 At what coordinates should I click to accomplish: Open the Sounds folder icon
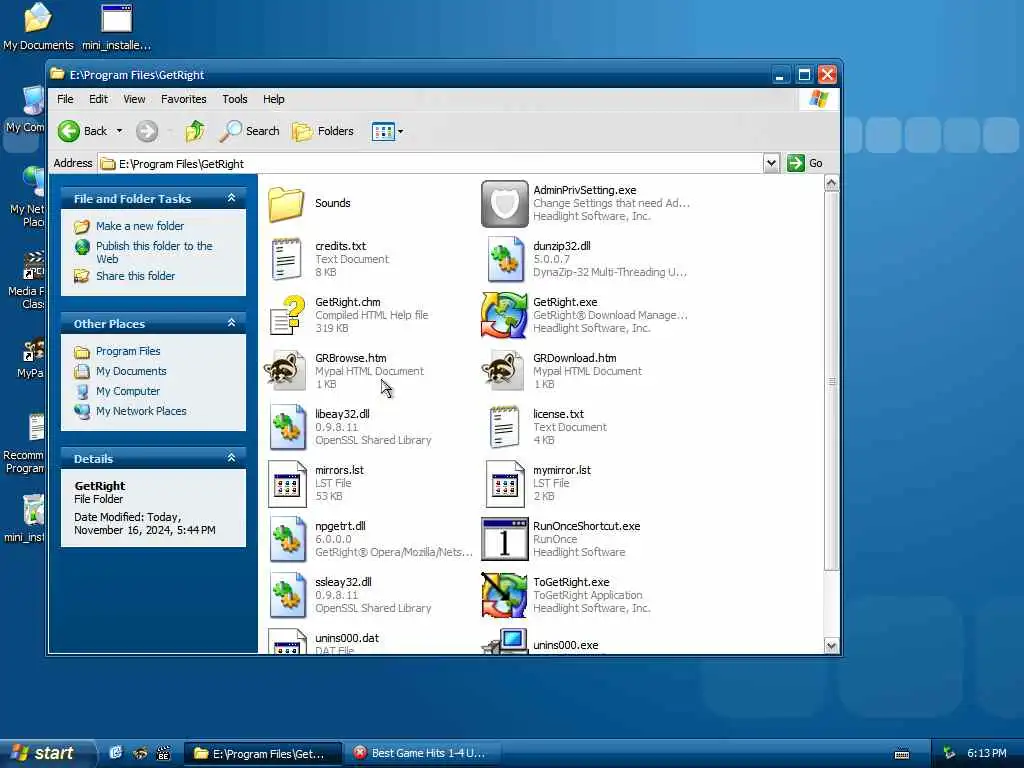pyautogui.click(x=286, y=204)
